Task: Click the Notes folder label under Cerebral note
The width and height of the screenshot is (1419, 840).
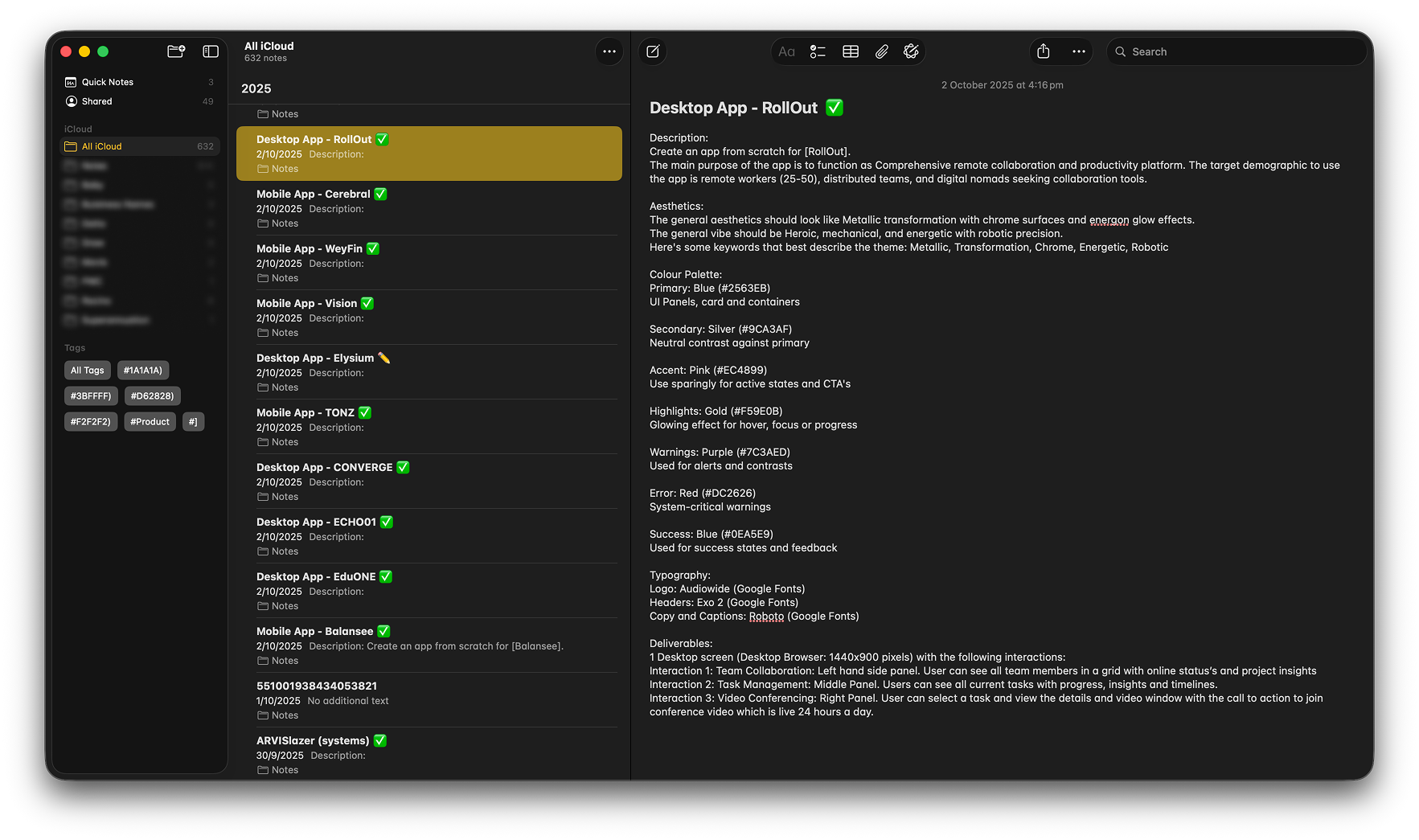Action: (x=277, y=223)
